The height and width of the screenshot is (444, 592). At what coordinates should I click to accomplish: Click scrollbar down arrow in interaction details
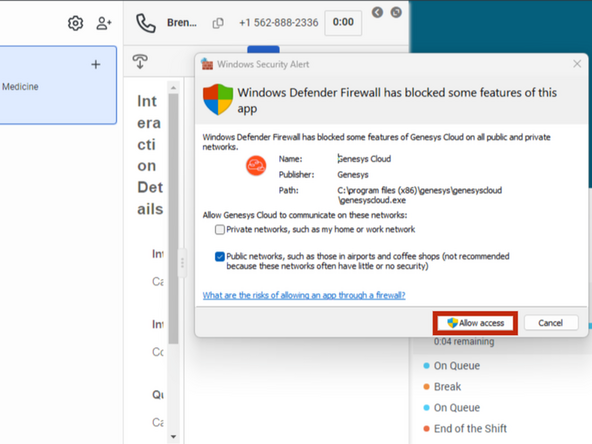[x=173, y=437]
